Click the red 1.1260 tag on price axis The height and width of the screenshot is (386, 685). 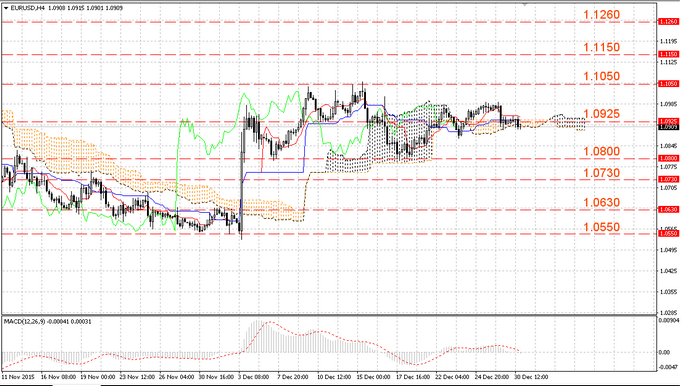668,21
